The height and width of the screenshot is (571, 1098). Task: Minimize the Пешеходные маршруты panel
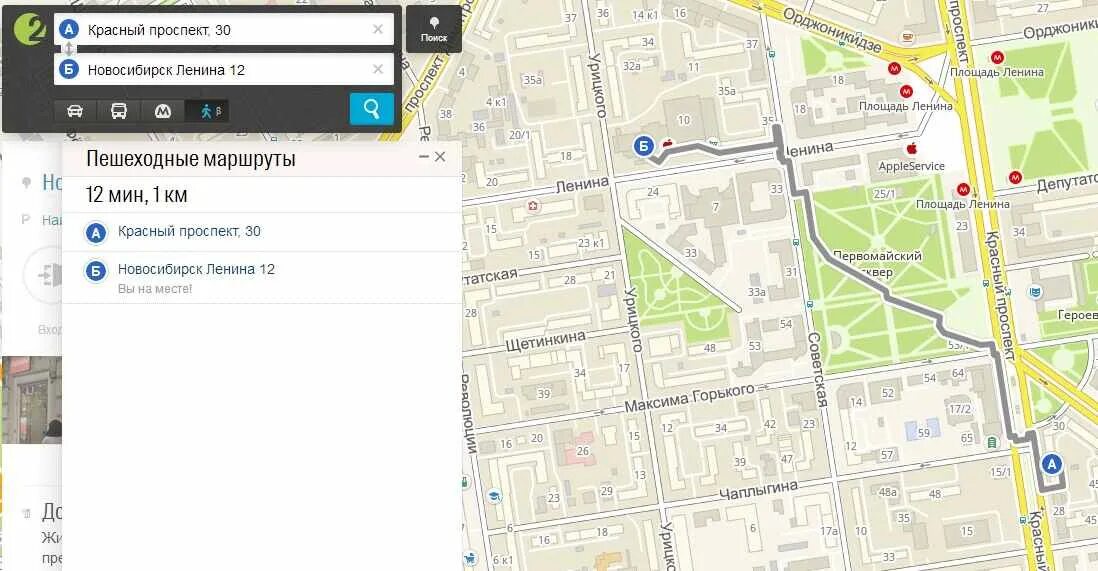tap(423, 157)
